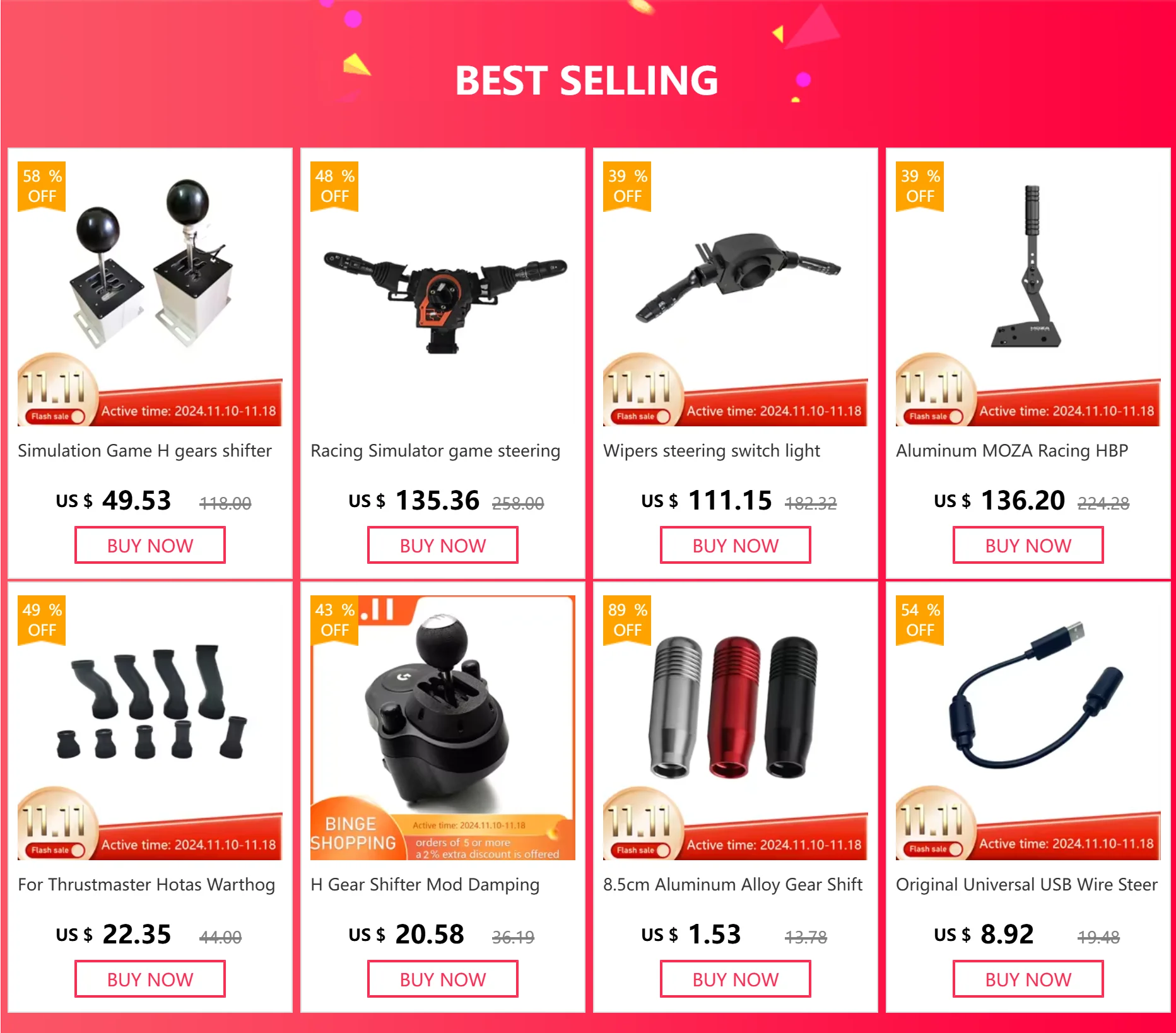Click the 89% OFF badge on gear shift knobs
1176x1033 pixels.
(627, 621)
